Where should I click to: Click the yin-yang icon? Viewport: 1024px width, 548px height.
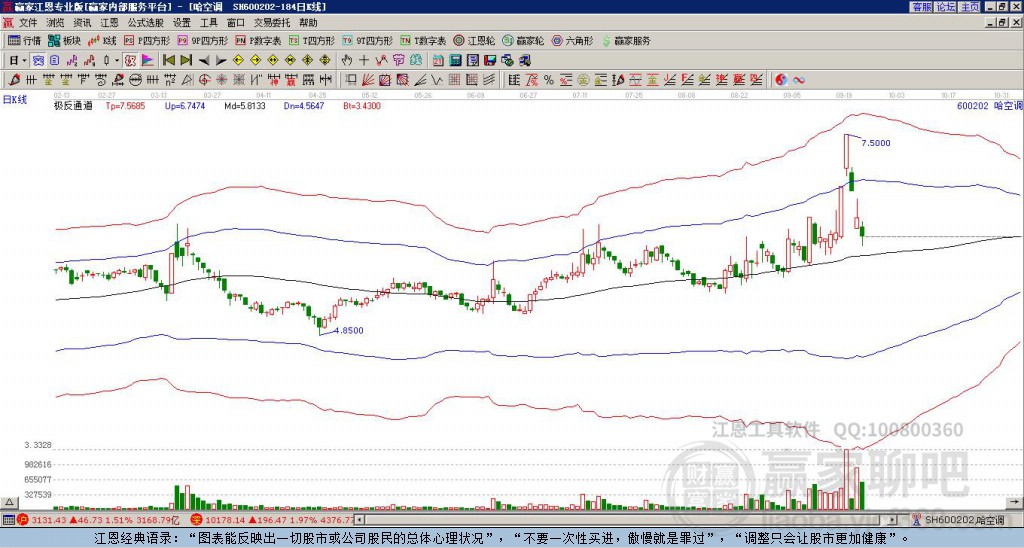pyautogui.click(x=781, y=80)
